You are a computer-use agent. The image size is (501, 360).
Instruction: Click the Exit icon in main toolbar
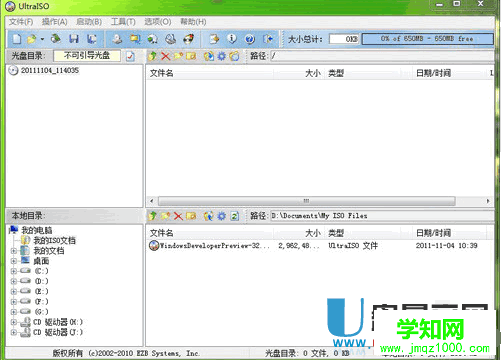coord(268,39)
